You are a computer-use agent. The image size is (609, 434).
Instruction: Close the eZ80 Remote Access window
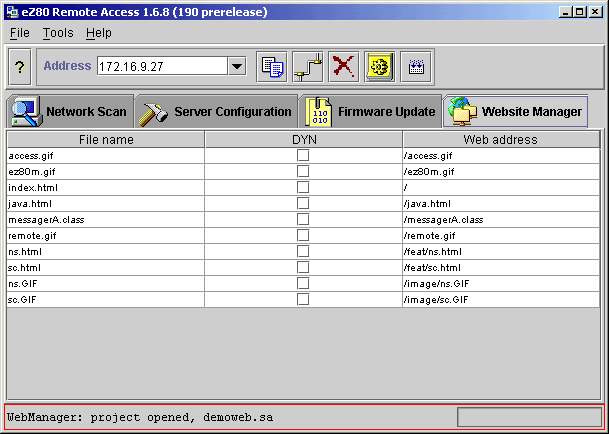tap(595, 12)
